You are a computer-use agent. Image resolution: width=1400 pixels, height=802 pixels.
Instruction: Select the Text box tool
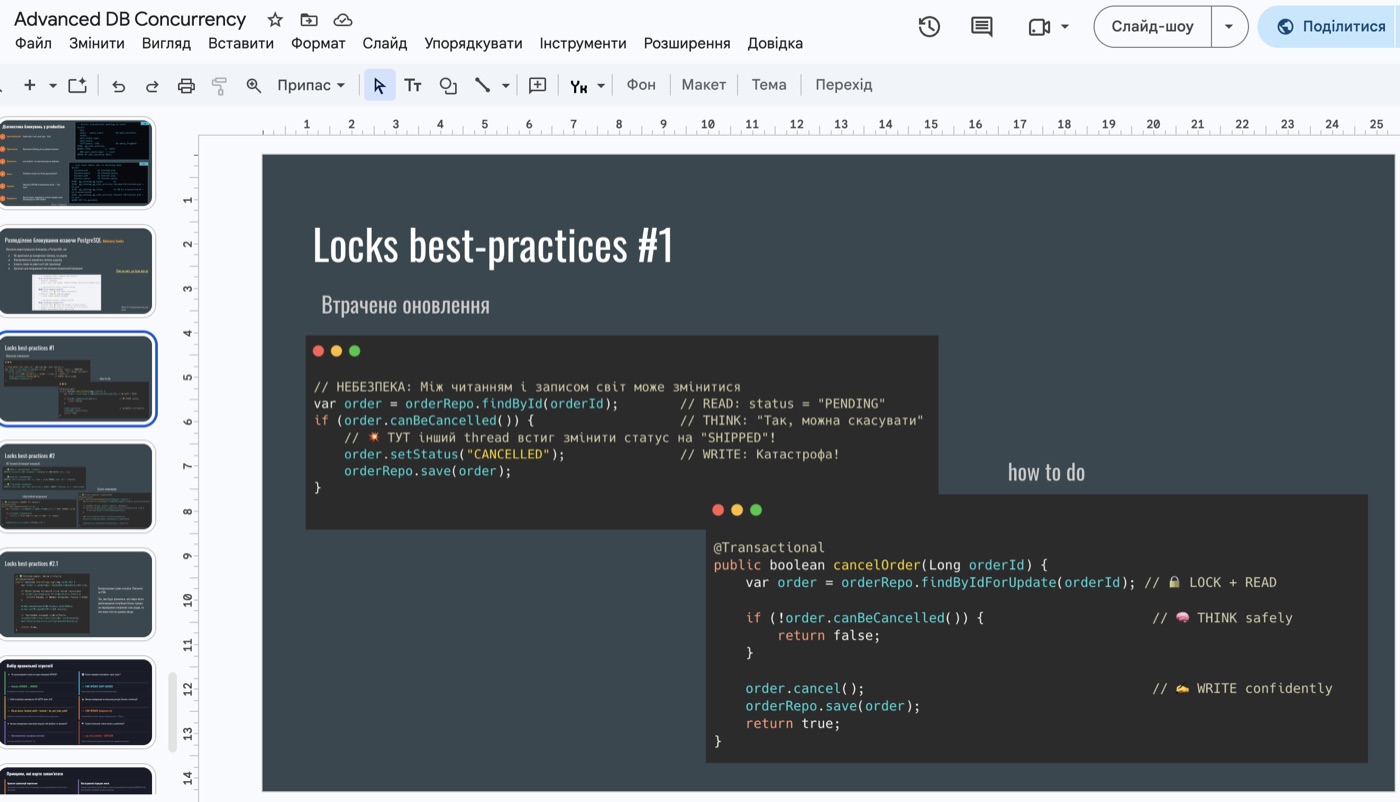(x=413, y=86)
